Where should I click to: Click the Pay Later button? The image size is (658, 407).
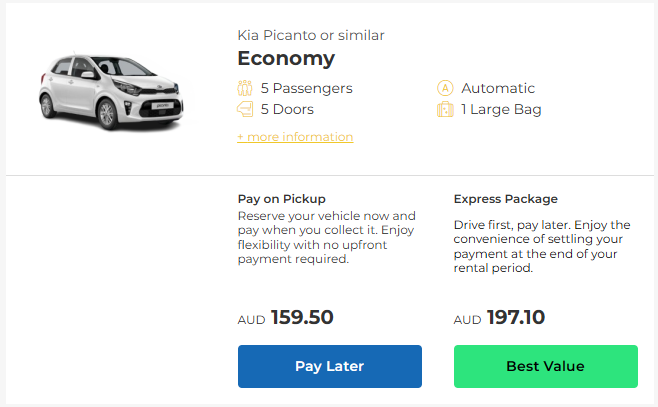pos(330,366)
